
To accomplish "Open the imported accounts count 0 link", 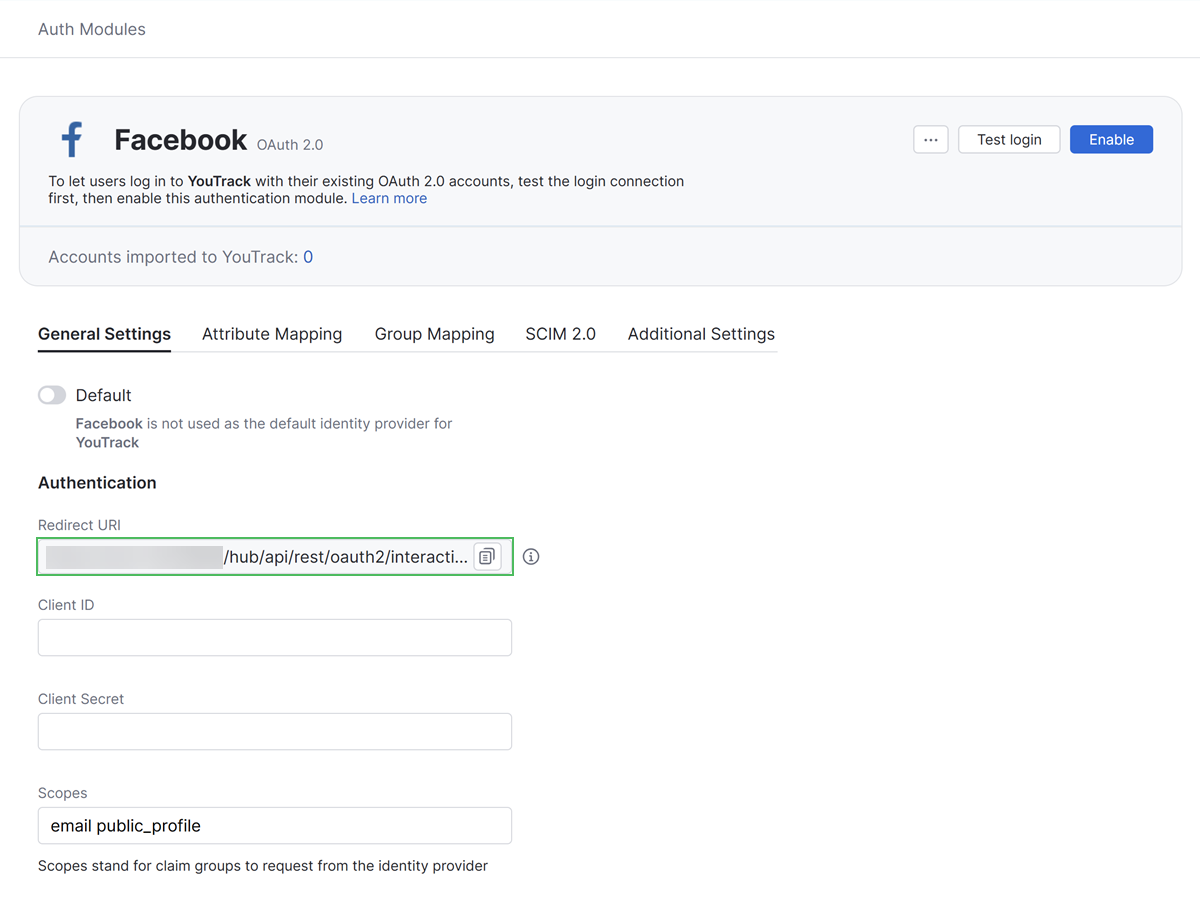I will 308,257.
